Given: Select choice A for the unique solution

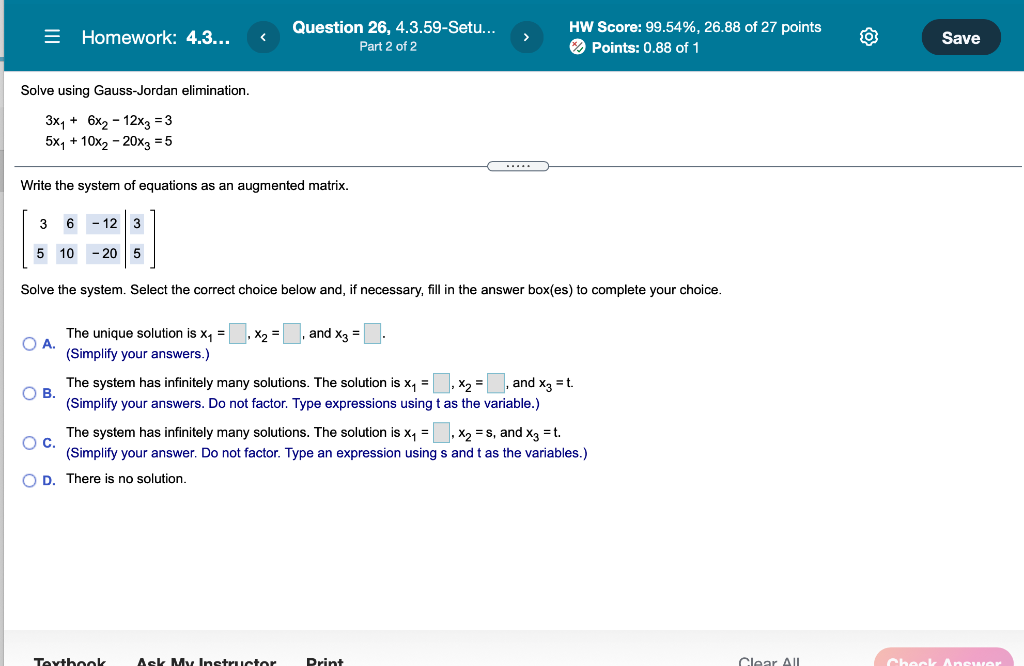Looking at the screenshot, I should pyautogui.click(x=30, y=343).
